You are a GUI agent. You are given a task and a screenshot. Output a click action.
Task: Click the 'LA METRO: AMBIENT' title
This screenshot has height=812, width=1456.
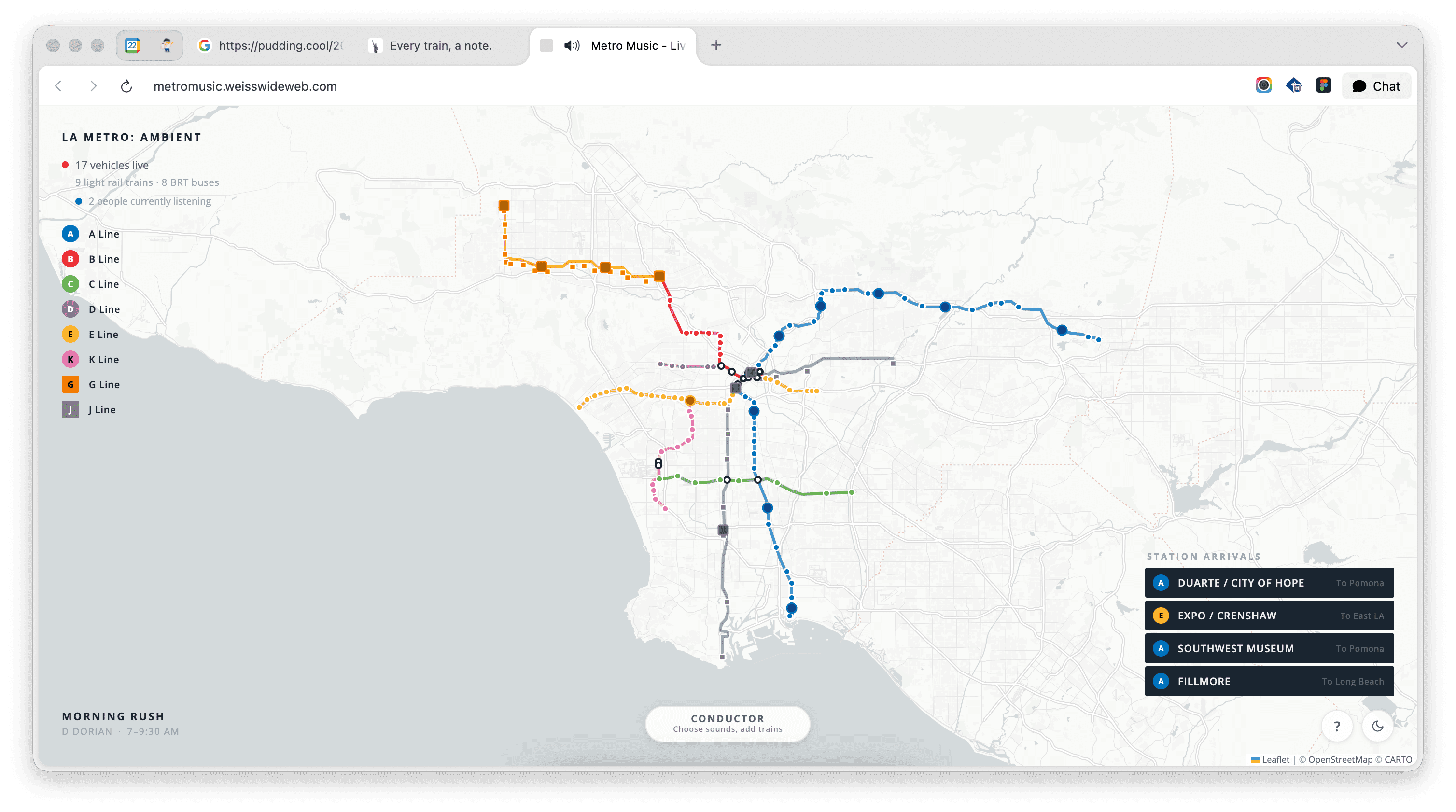[132, 137]
